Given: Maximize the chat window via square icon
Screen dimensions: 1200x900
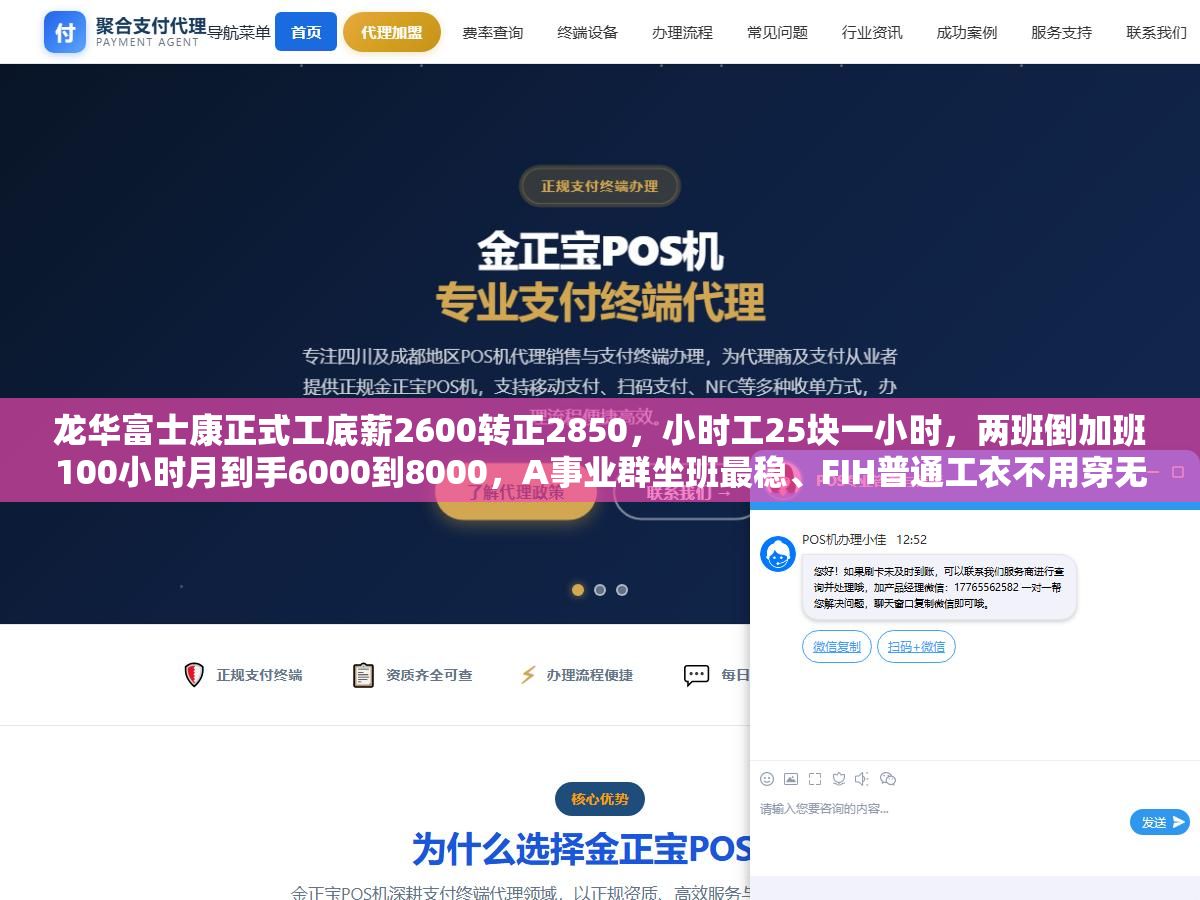Looking at the screenshot, I should pos(1179,471).
